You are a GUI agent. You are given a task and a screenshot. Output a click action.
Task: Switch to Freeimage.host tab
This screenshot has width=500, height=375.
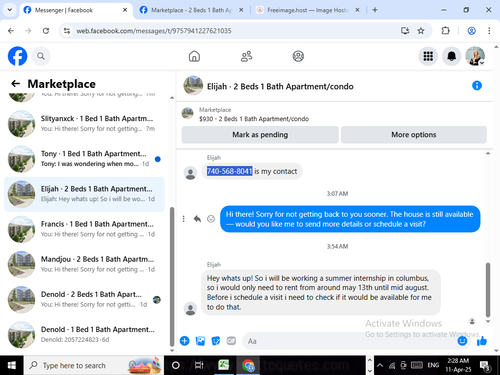tap(307, 10)
